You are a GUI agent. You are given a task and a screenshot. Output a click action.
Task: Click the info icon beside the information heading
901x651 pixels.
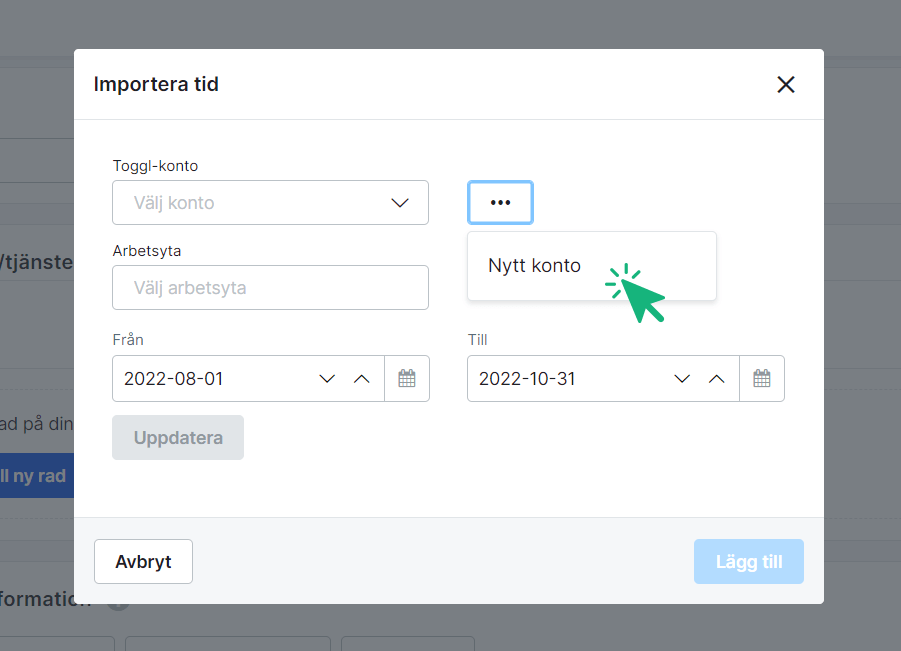tap(118, 601)
